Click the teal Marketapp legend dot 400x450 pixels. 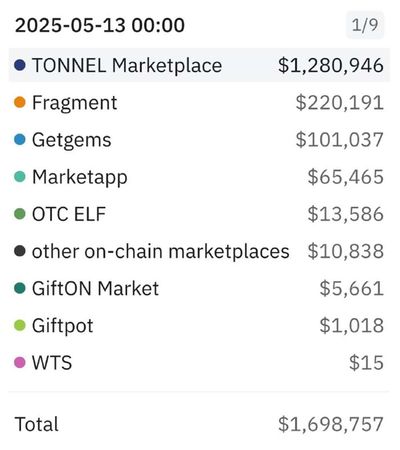pos(20,177)
